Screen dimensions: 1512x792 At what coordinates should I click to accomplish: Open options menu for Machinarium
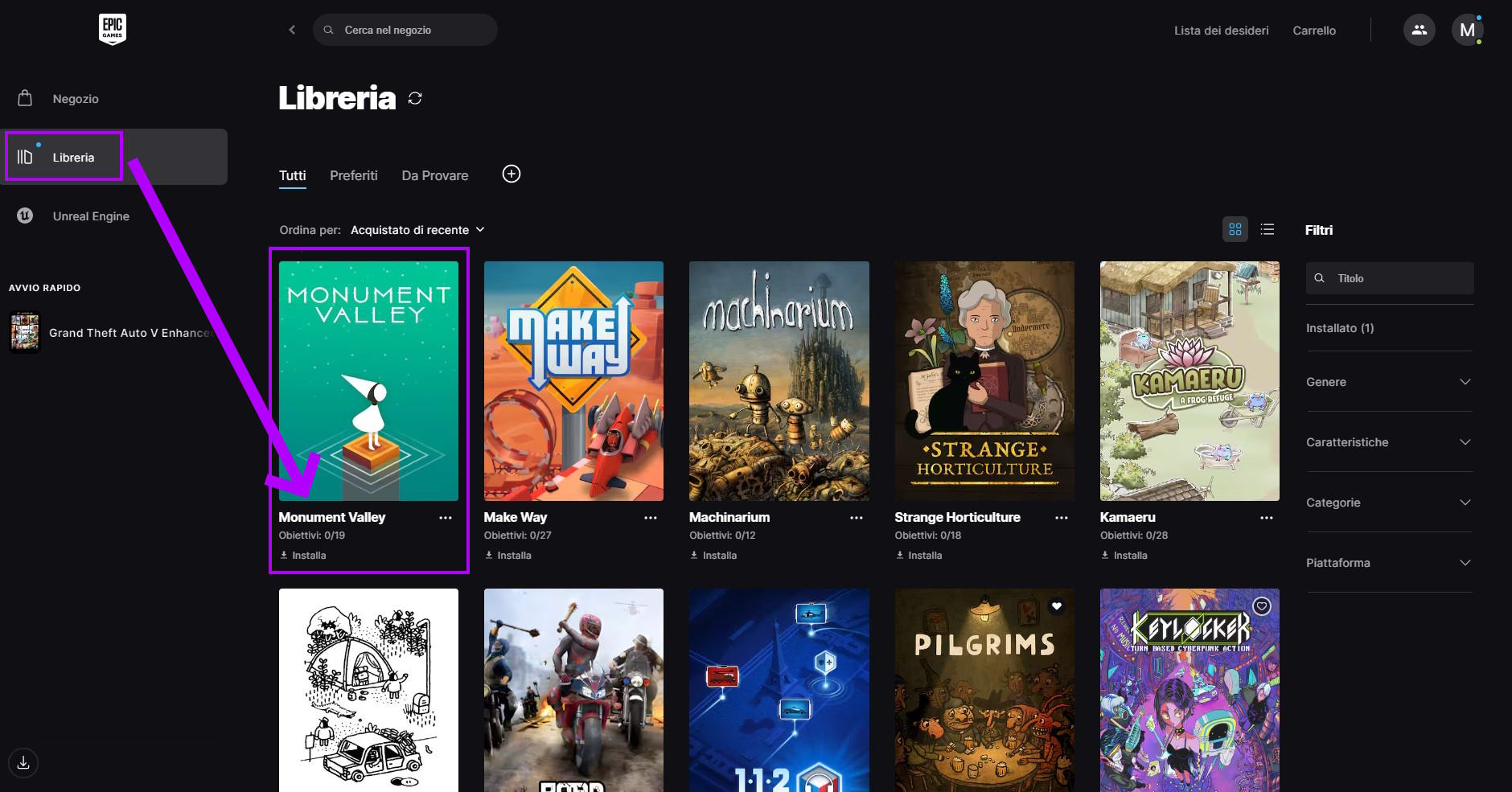857,518
